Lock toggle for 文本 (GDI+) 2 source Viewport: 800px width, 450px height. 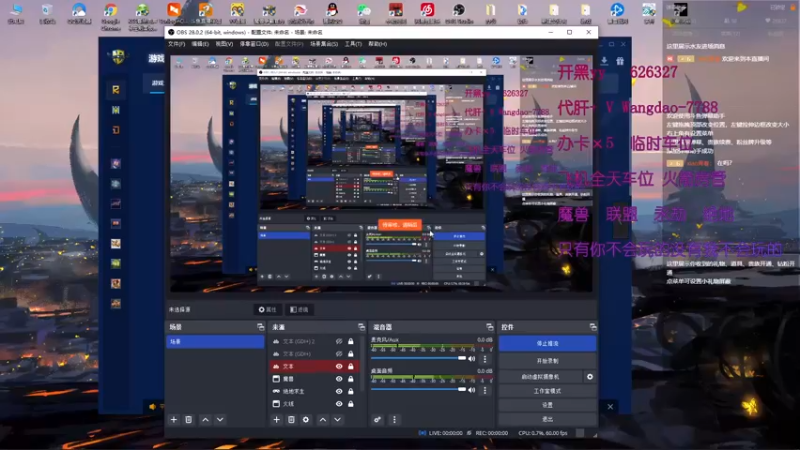[x=351, y=341]
